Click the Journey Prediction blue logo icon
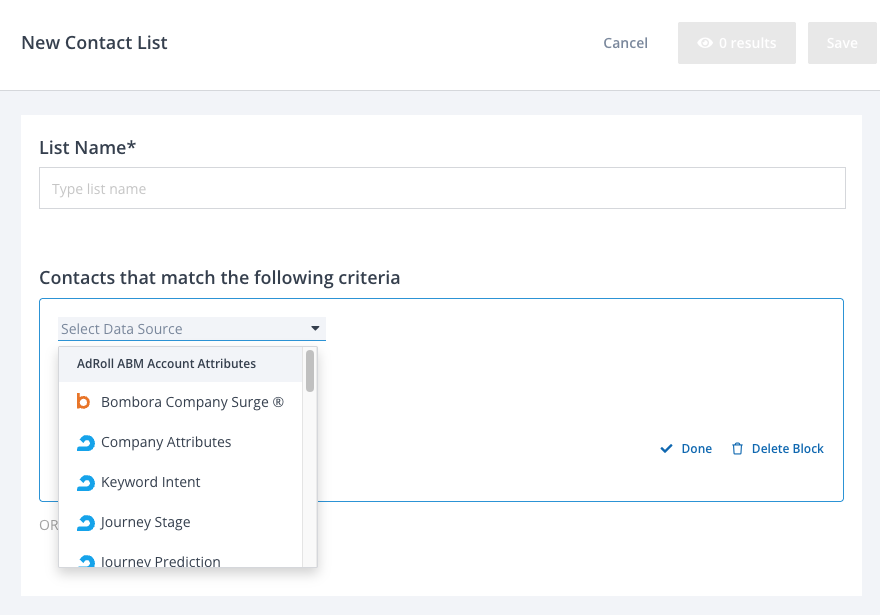880x615 pixels. pyautogui.click(x=85, y=561)
